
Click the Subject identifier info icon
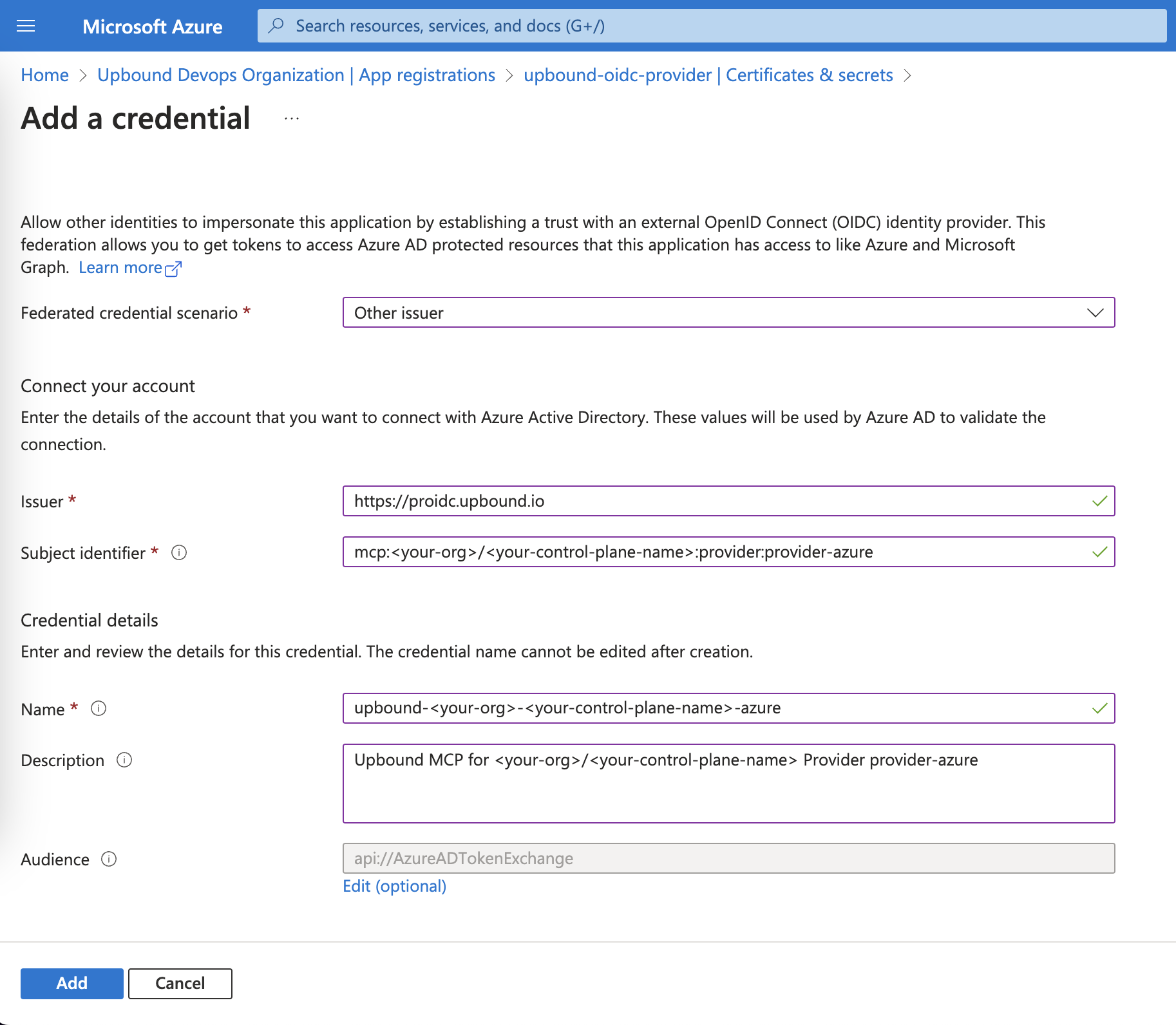click(179, 552)
